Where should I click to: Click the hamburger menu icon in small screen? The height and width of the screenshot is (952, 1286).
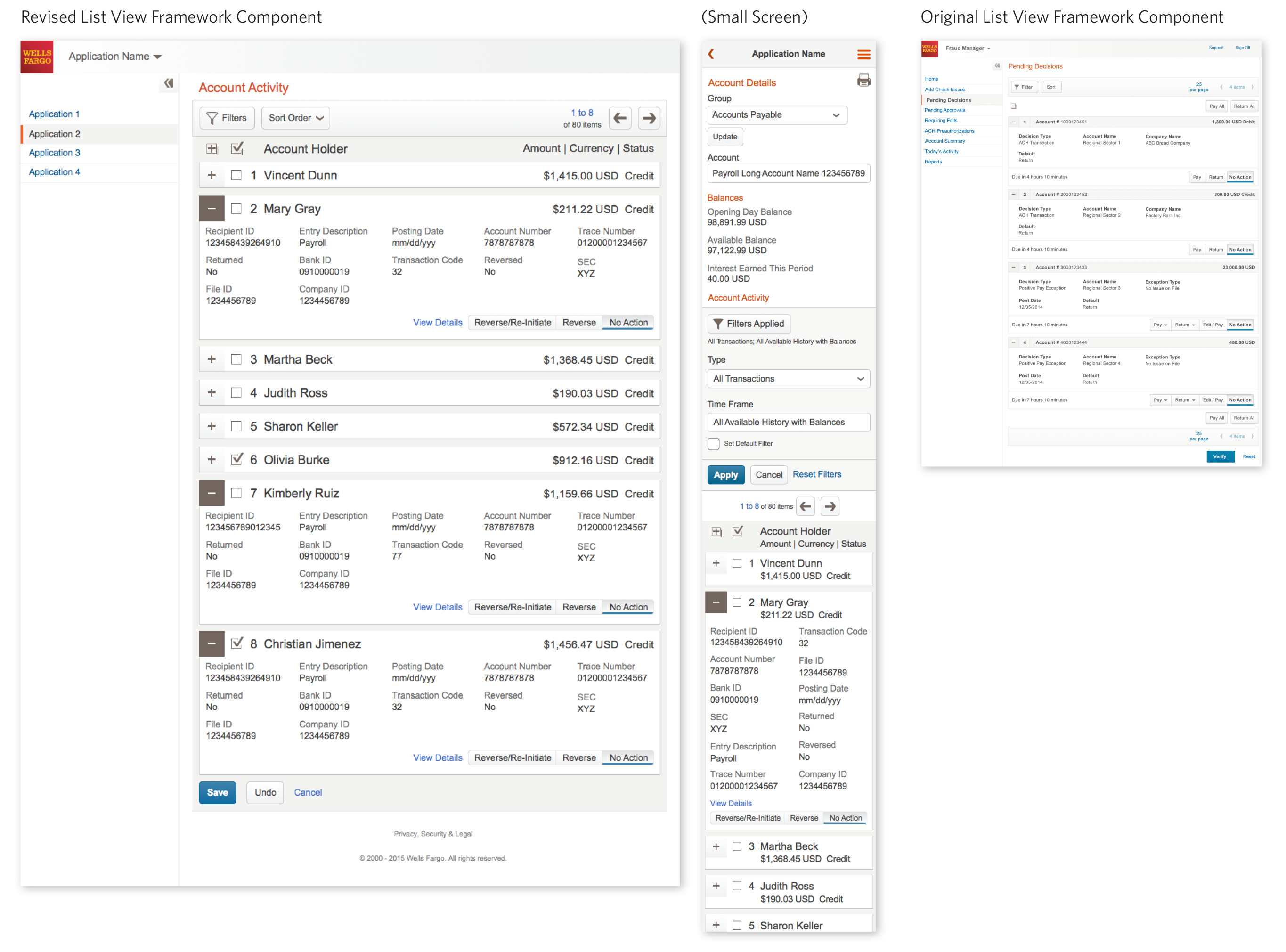(863, 55)
